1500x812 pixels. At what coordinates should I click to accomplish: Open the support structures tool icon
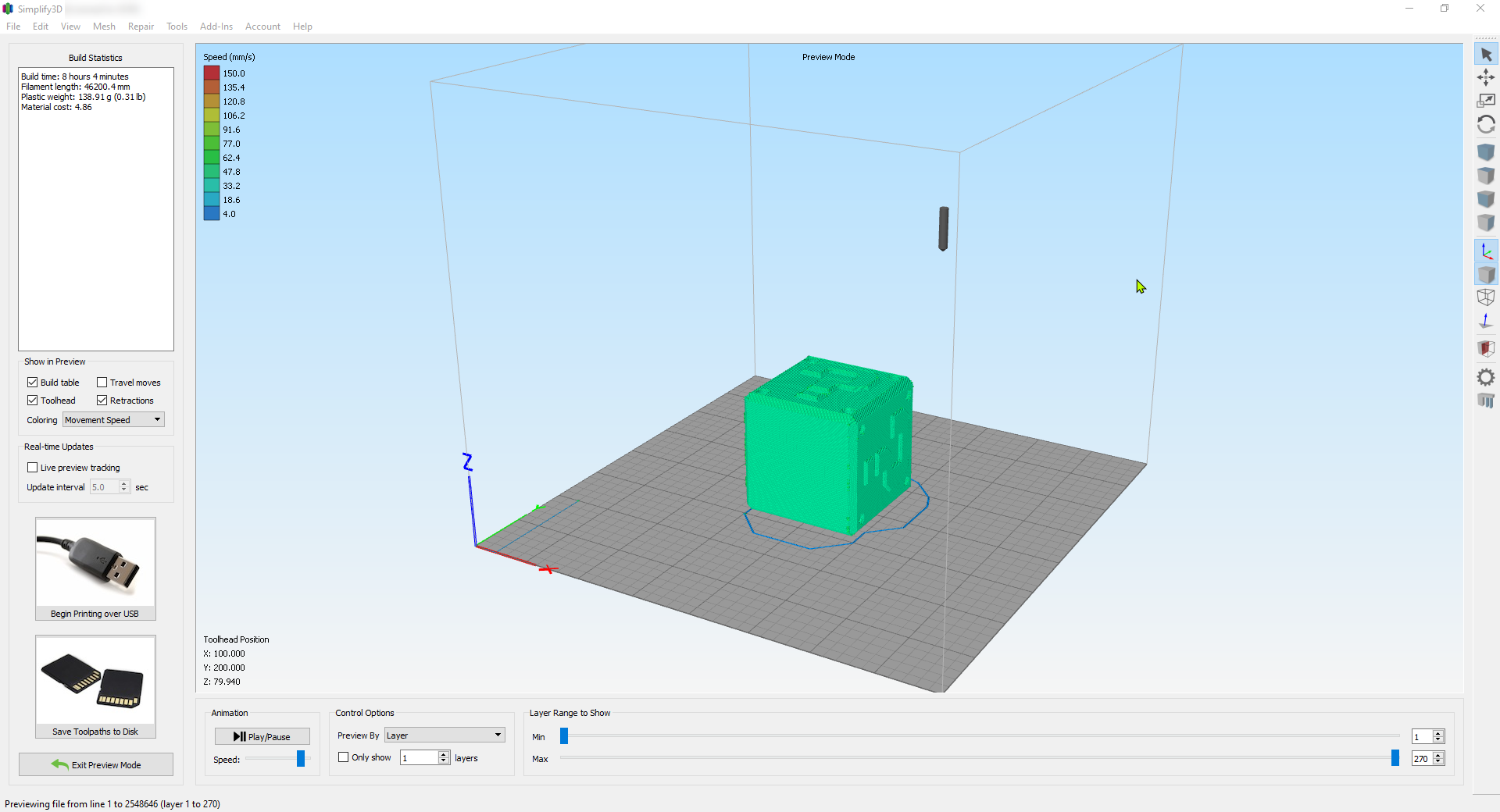pyautogui.click(x=1486, y=401)
